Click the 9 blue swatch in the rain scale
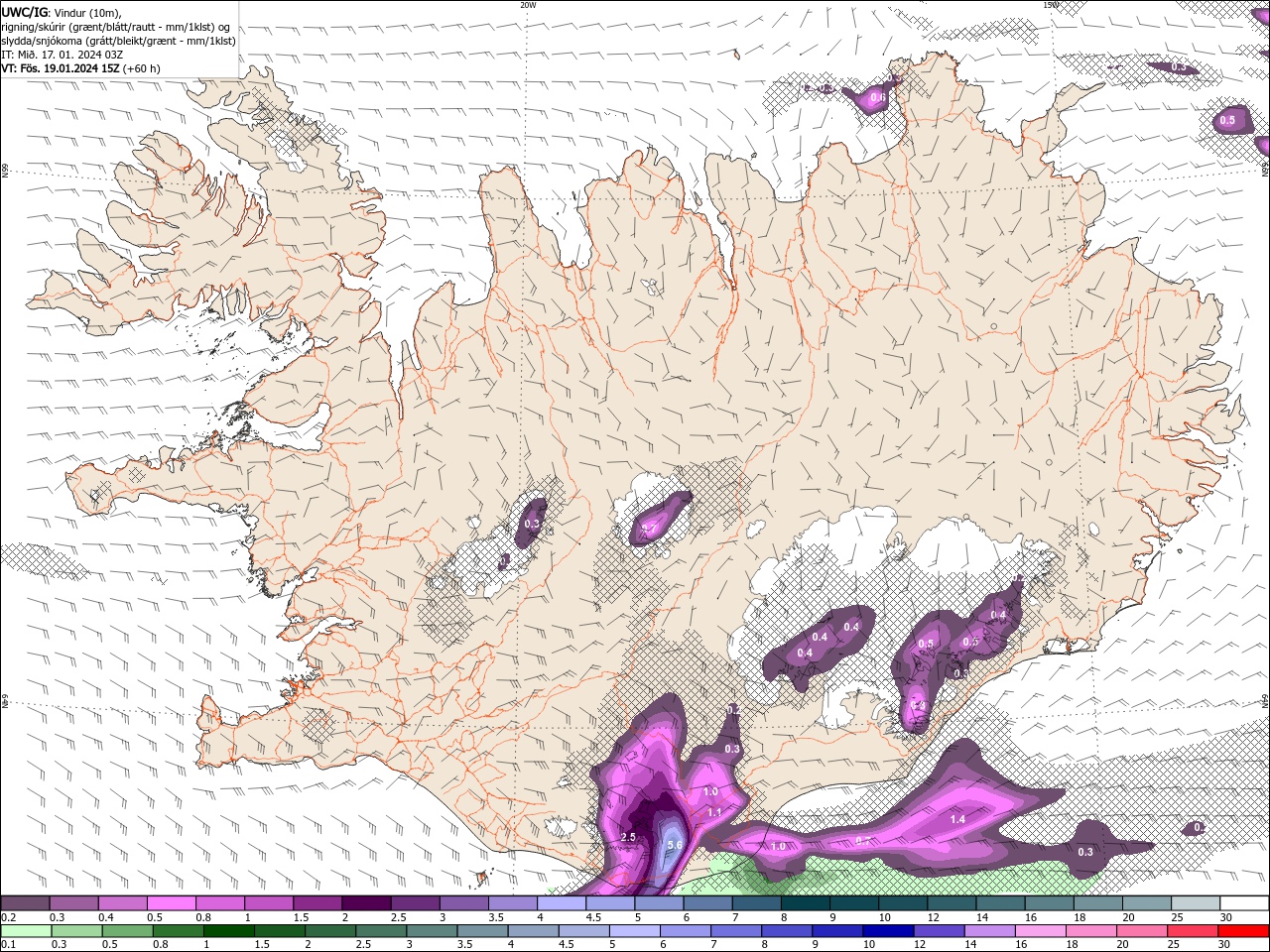Viewport: 1270px width, 952px height. tap(838, 931)
